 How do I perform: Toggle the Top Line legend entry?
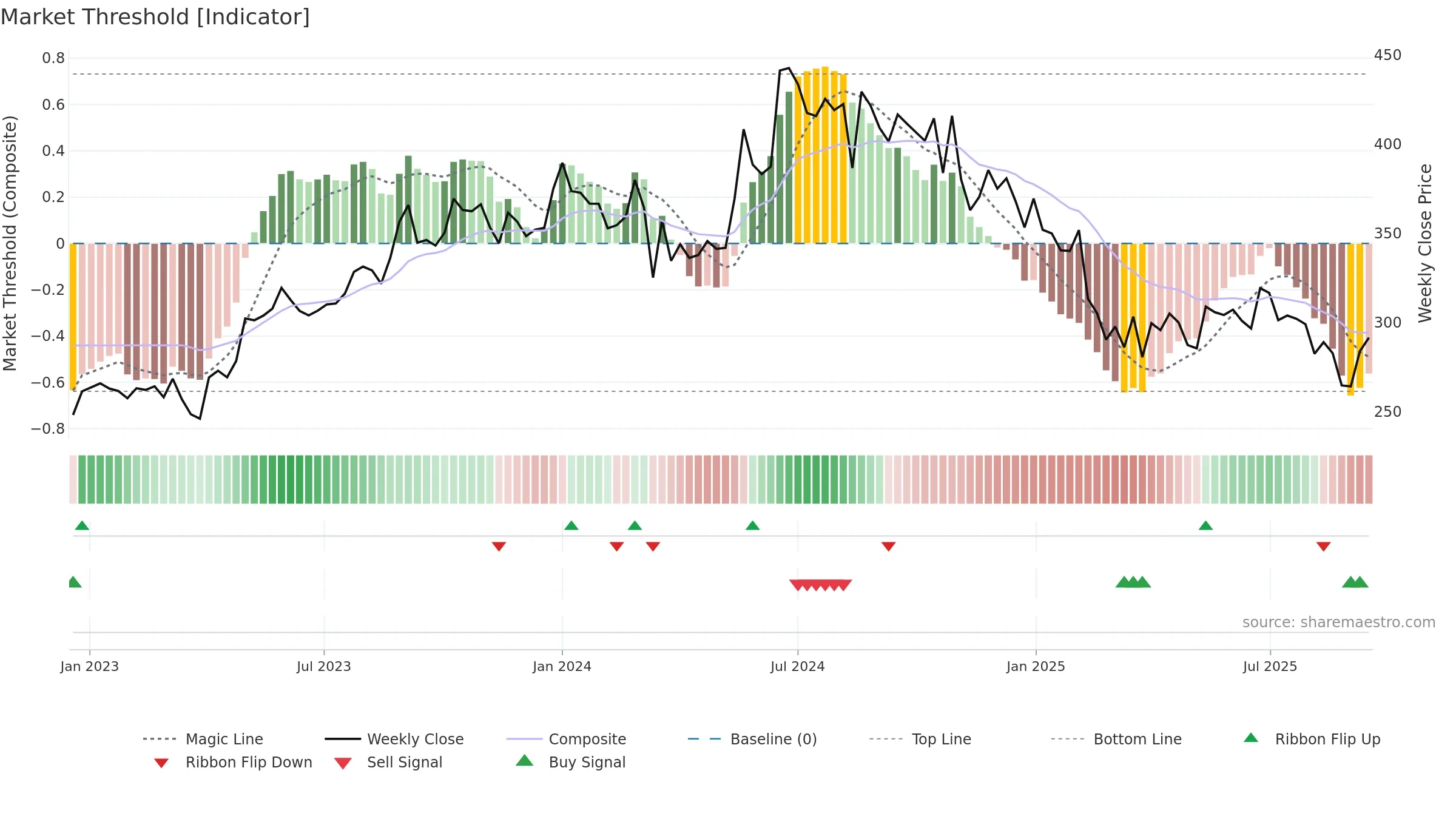(x=920, y=739)
